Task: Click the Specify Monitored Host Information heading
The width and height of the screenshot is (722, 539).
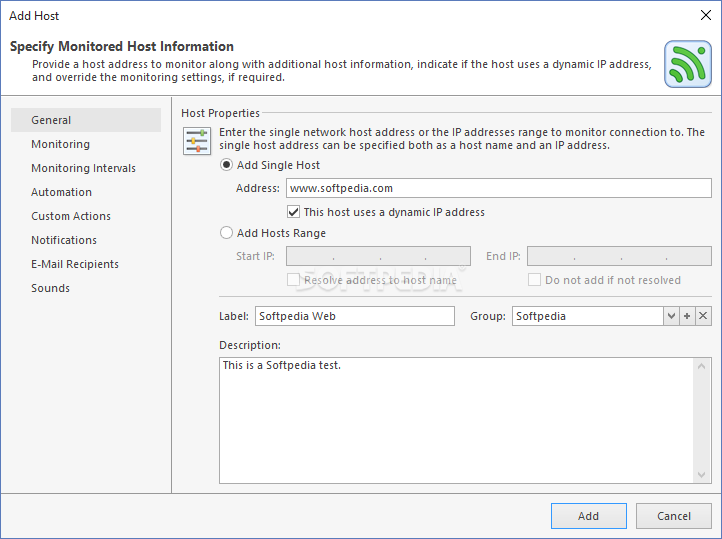Action: (x=122, y=46)
